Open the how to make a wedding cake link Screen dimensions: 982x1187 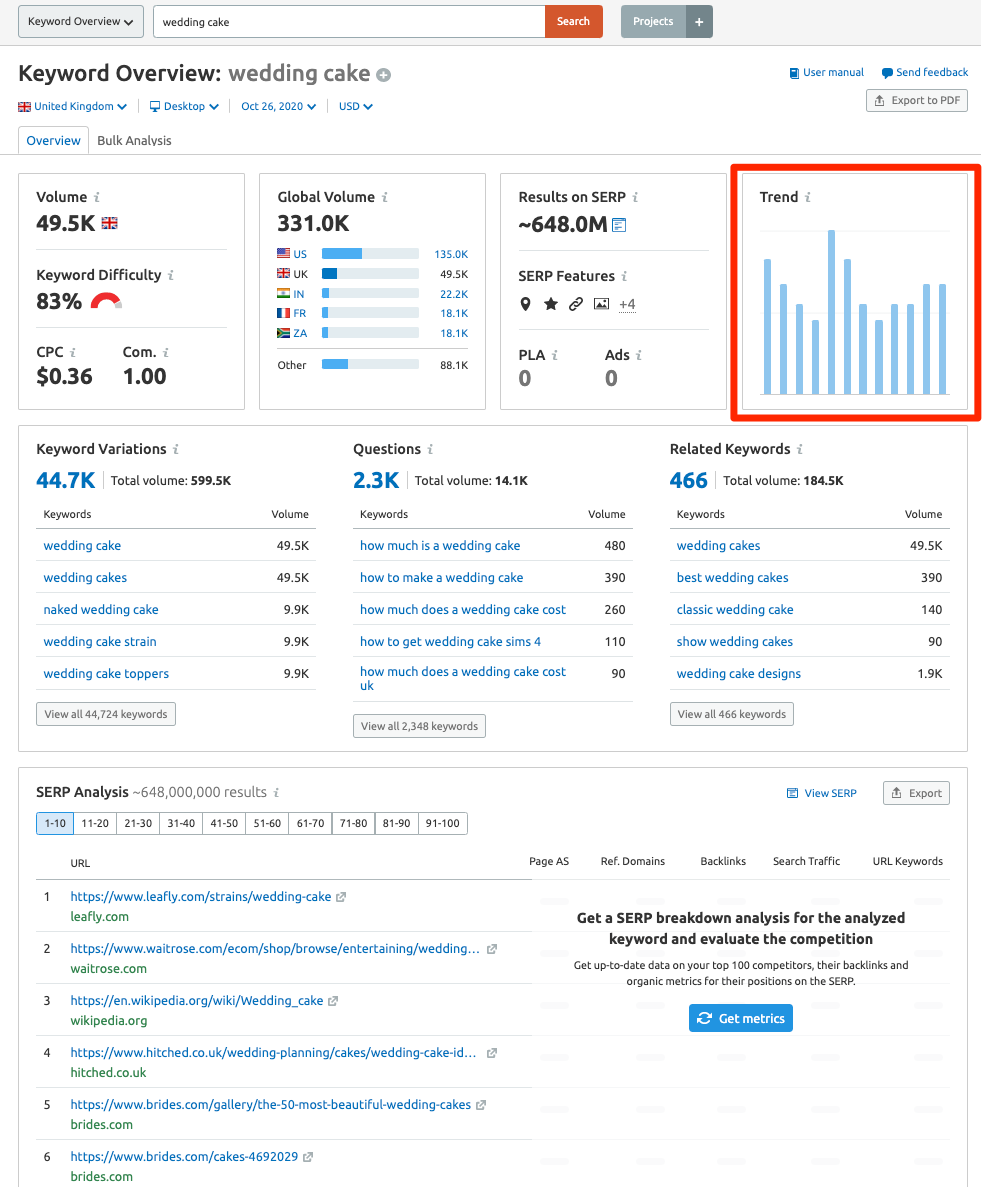(441, 577)
